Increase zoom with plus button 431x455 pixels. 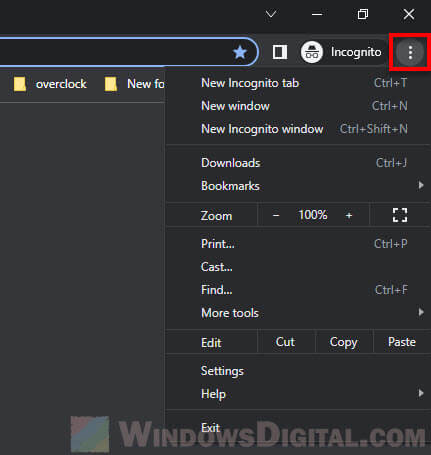[349, 215]
